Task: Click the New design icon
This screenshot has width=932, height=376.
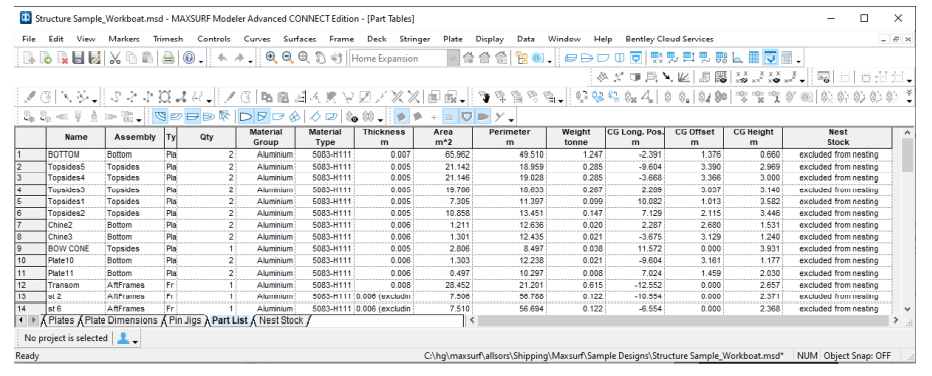Action: (x=29, y=58)
